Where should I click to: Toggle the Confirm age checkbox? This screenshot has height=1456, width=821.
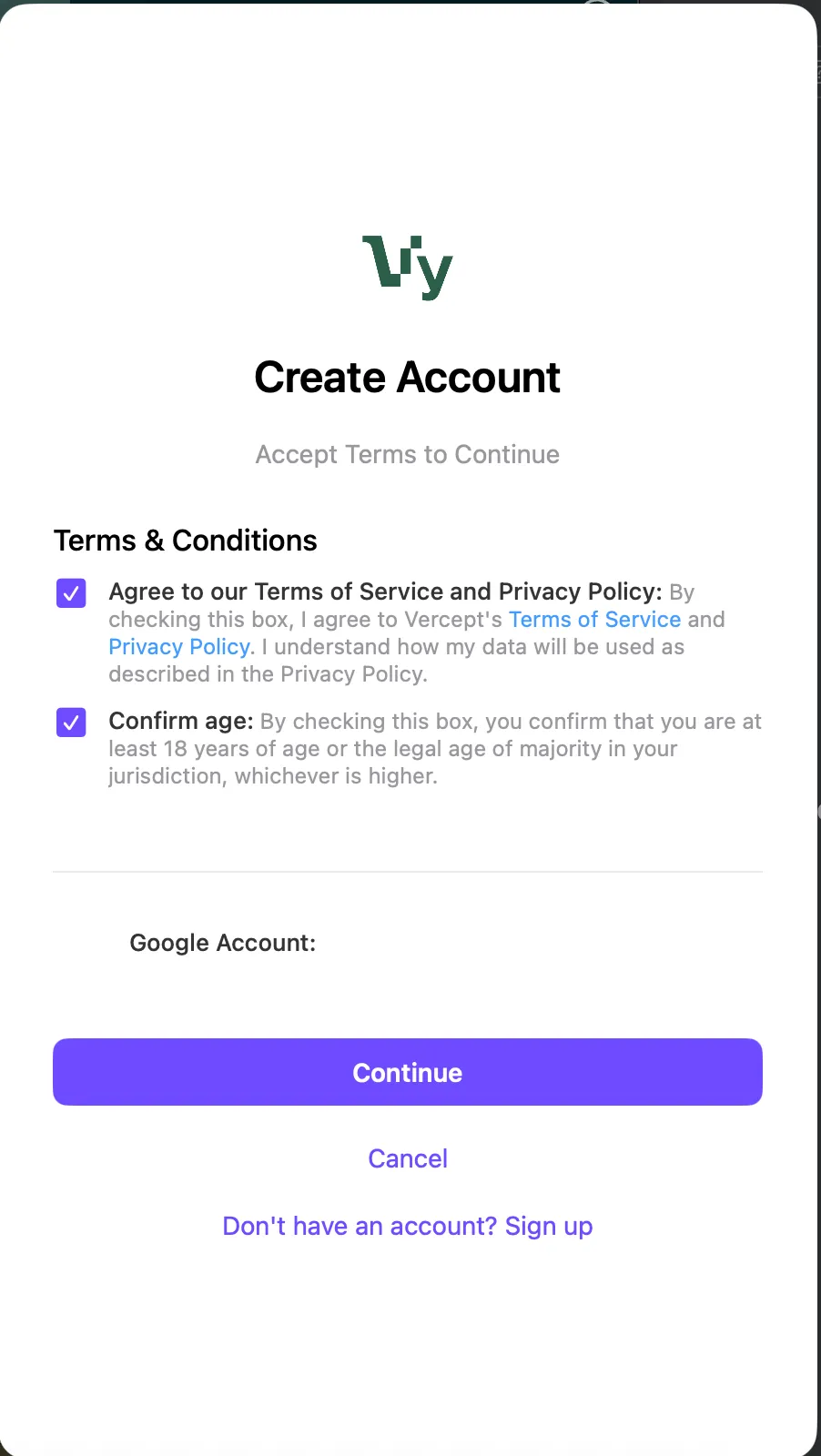coord(71,723)
